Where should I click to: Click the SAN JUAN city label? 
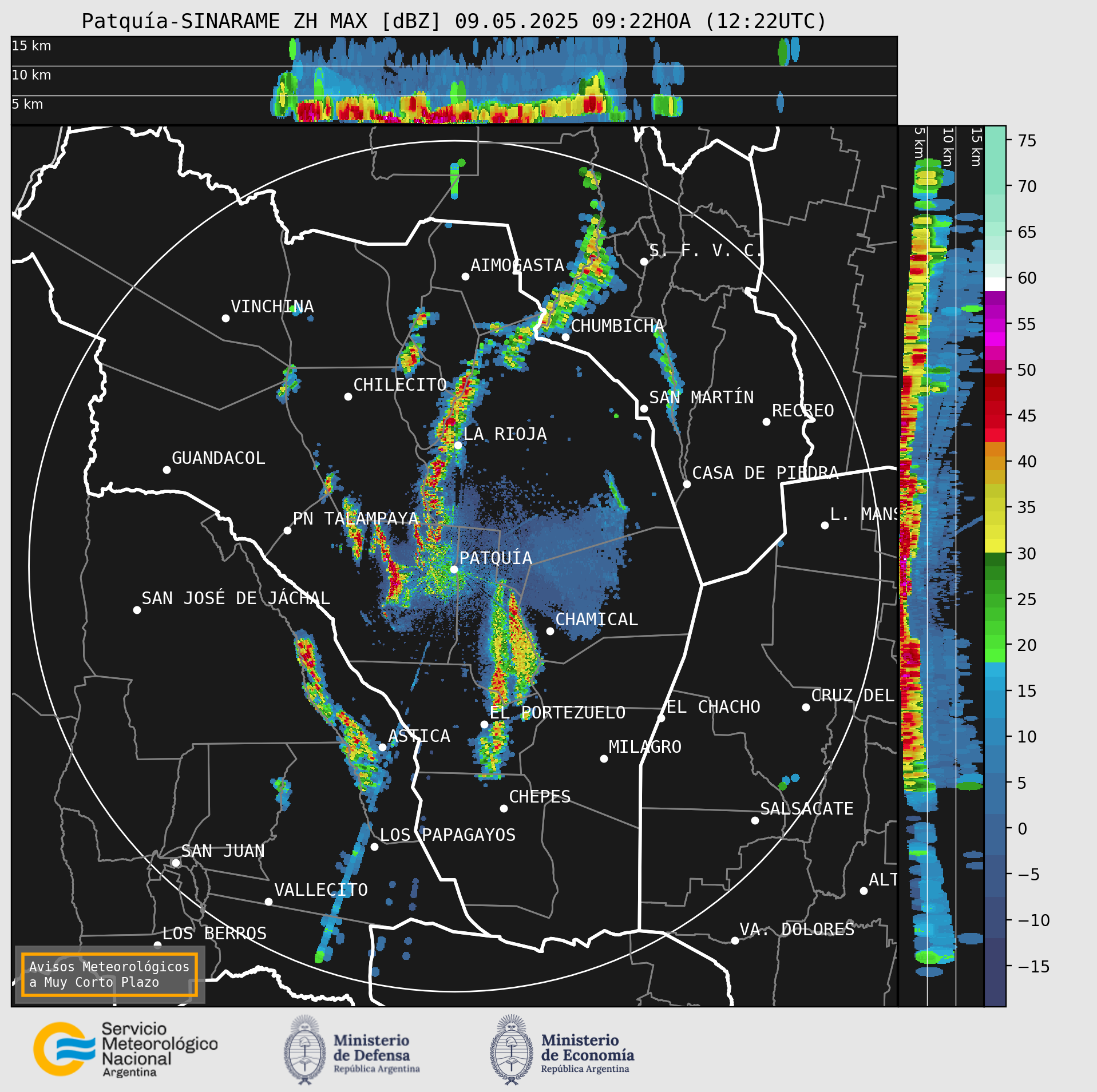point(223,851)
